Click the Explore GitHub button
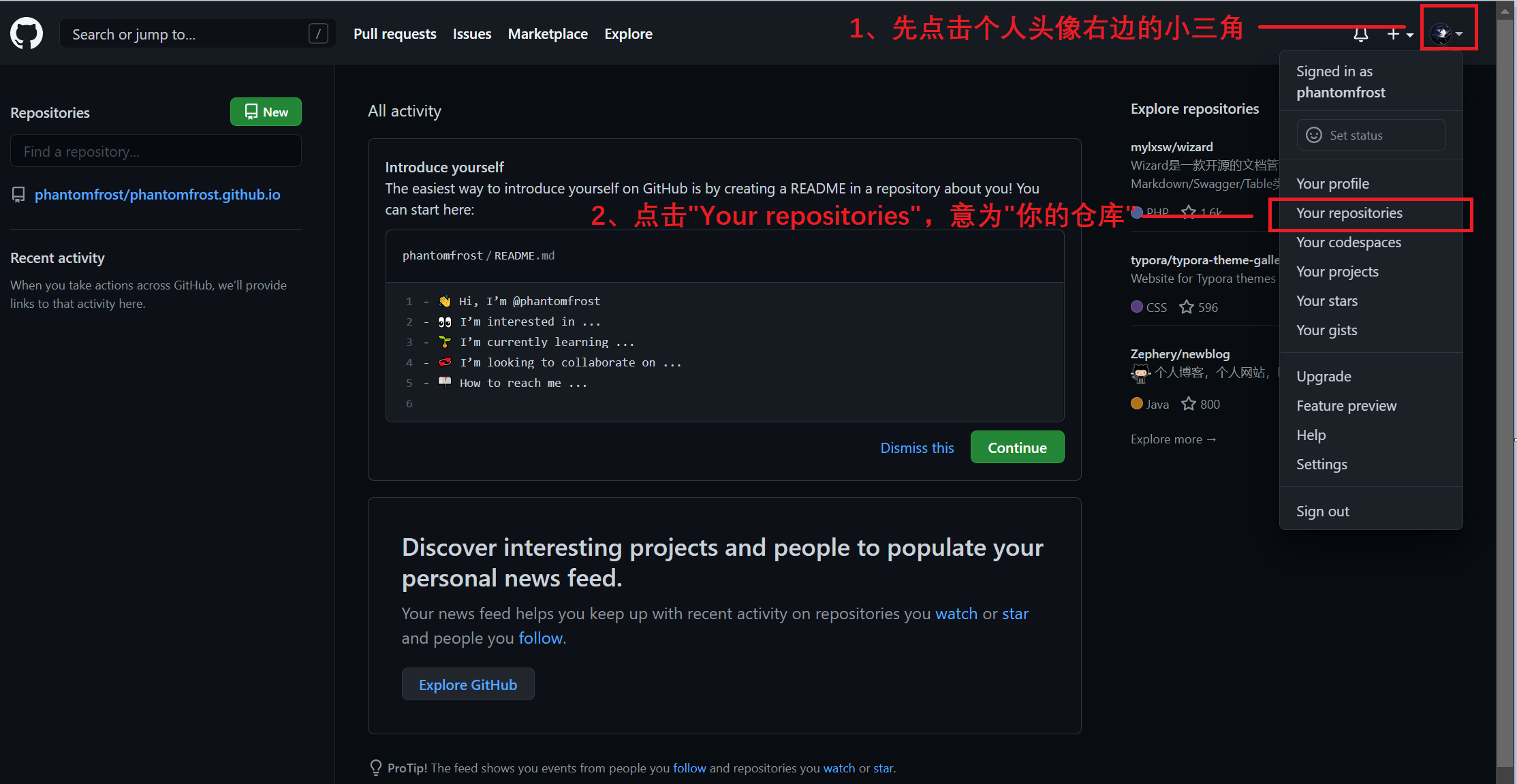Screen dimensions: 1517x784 point(468,685)
